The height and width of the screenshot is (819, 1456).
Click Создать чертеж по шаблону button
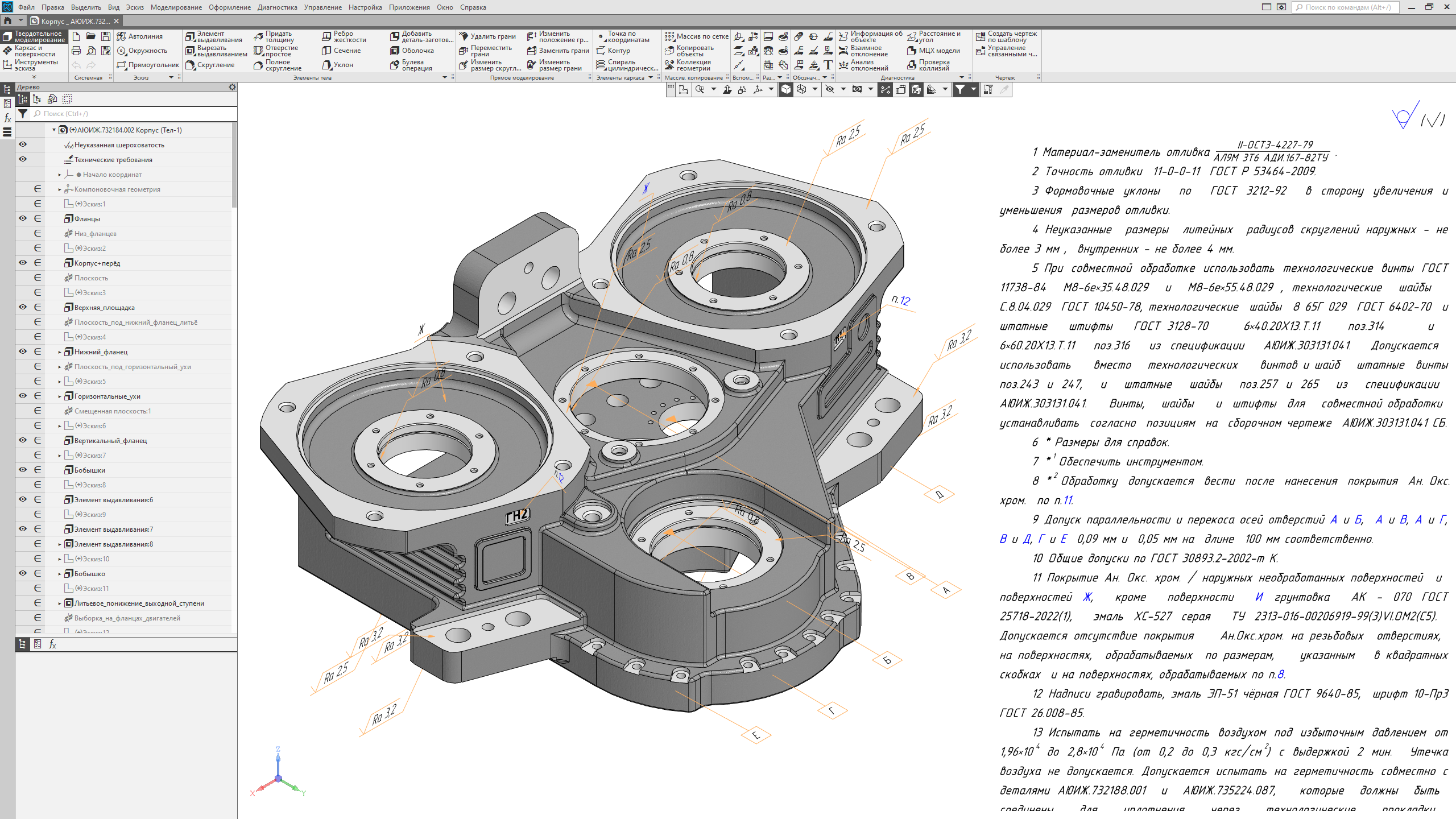click(x=1006, y=36)
